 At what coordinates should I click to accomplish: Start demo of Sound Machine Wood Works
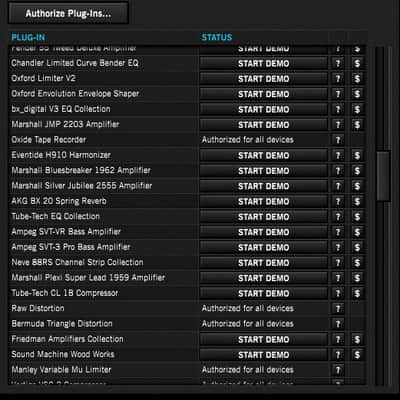[x=264, y=355]
